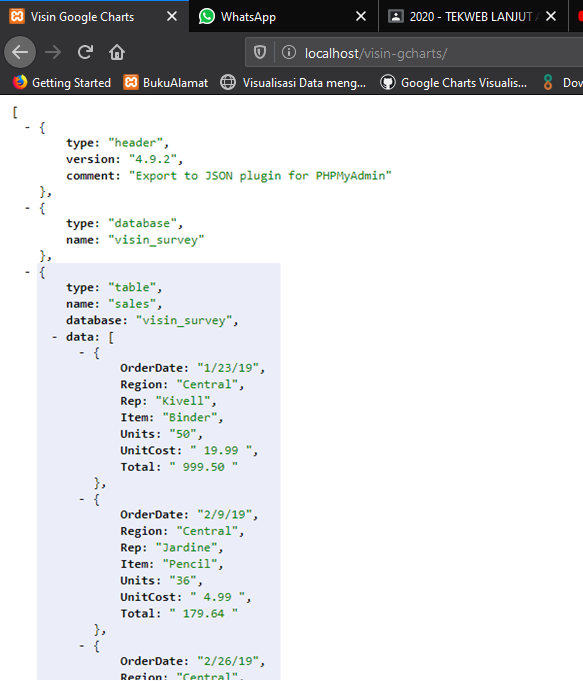
Task: Click the value "header"
Action: tap(135, 143)
